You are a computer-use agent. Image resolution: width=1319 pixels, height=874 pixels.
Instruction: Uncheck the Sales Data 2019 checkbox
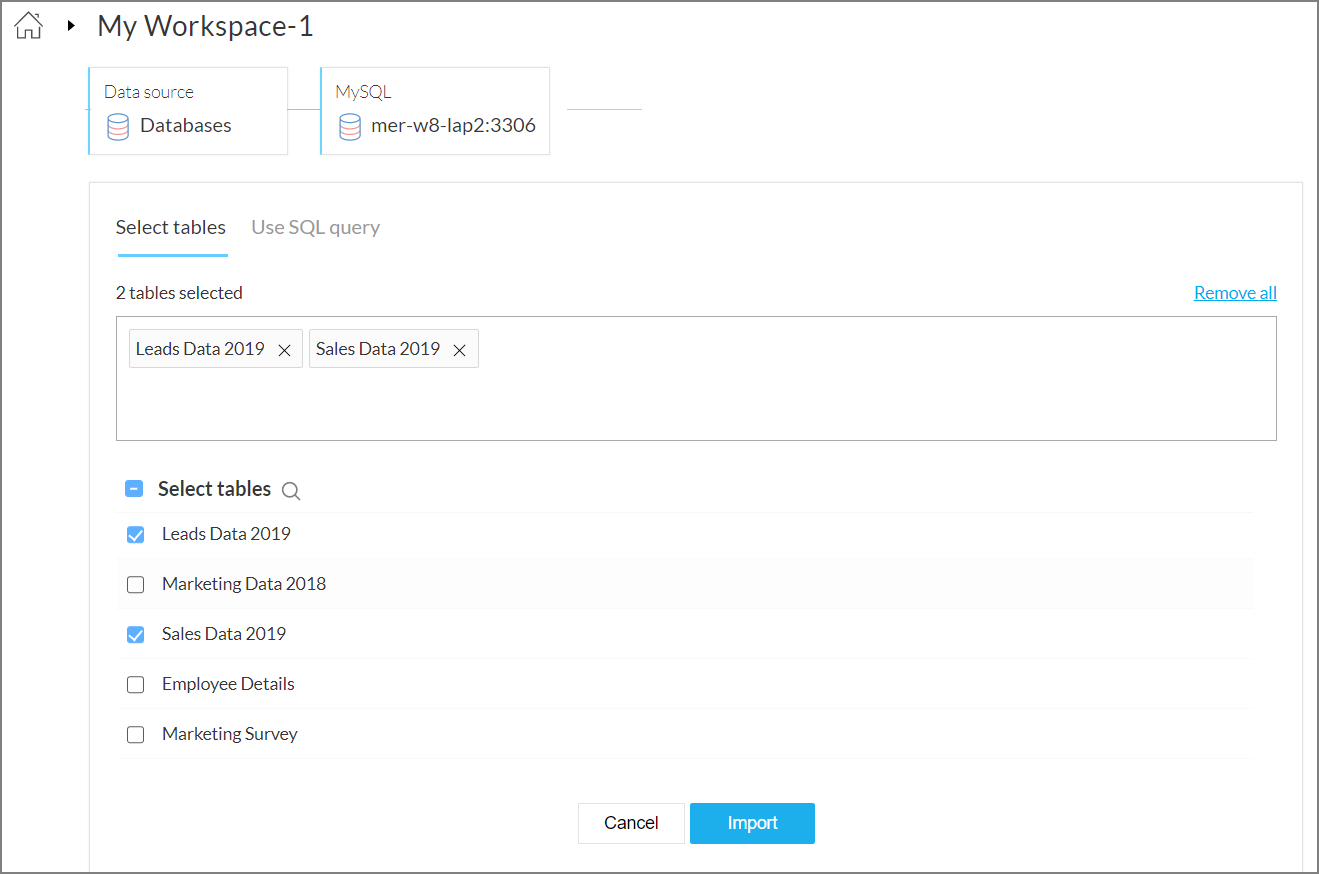(x=136, y=635)
